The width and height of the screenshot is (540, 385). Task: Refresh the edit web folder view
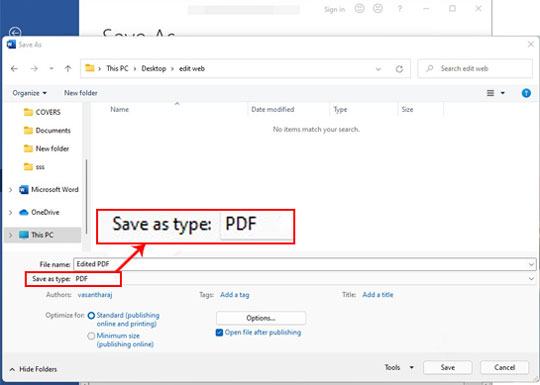pyautogui.click(x=399, y=69)
